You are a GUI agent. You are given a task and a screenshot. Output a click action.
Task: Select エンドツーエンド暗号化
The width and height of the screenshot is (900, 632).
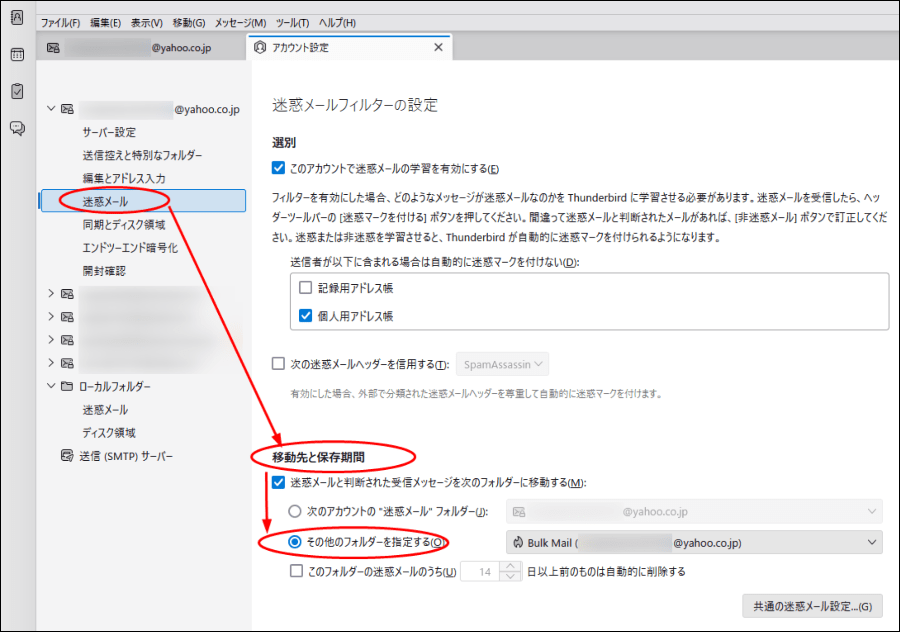pos(130,247)
